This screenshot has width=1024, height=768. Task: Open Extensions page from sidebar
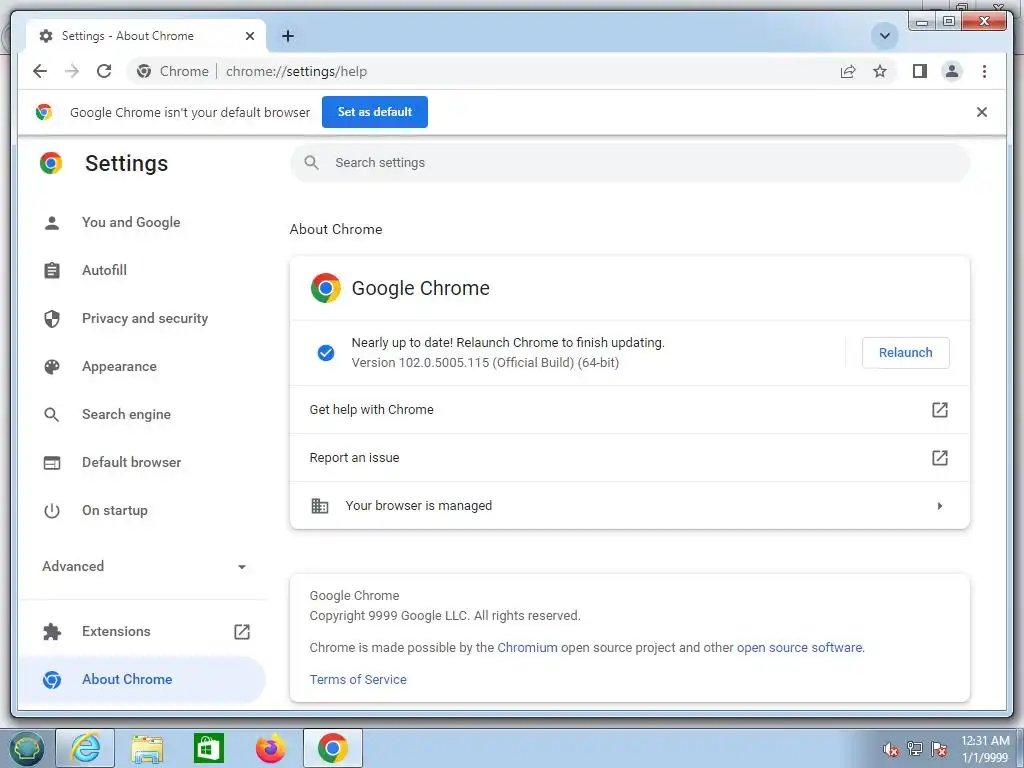pos(142,632)
